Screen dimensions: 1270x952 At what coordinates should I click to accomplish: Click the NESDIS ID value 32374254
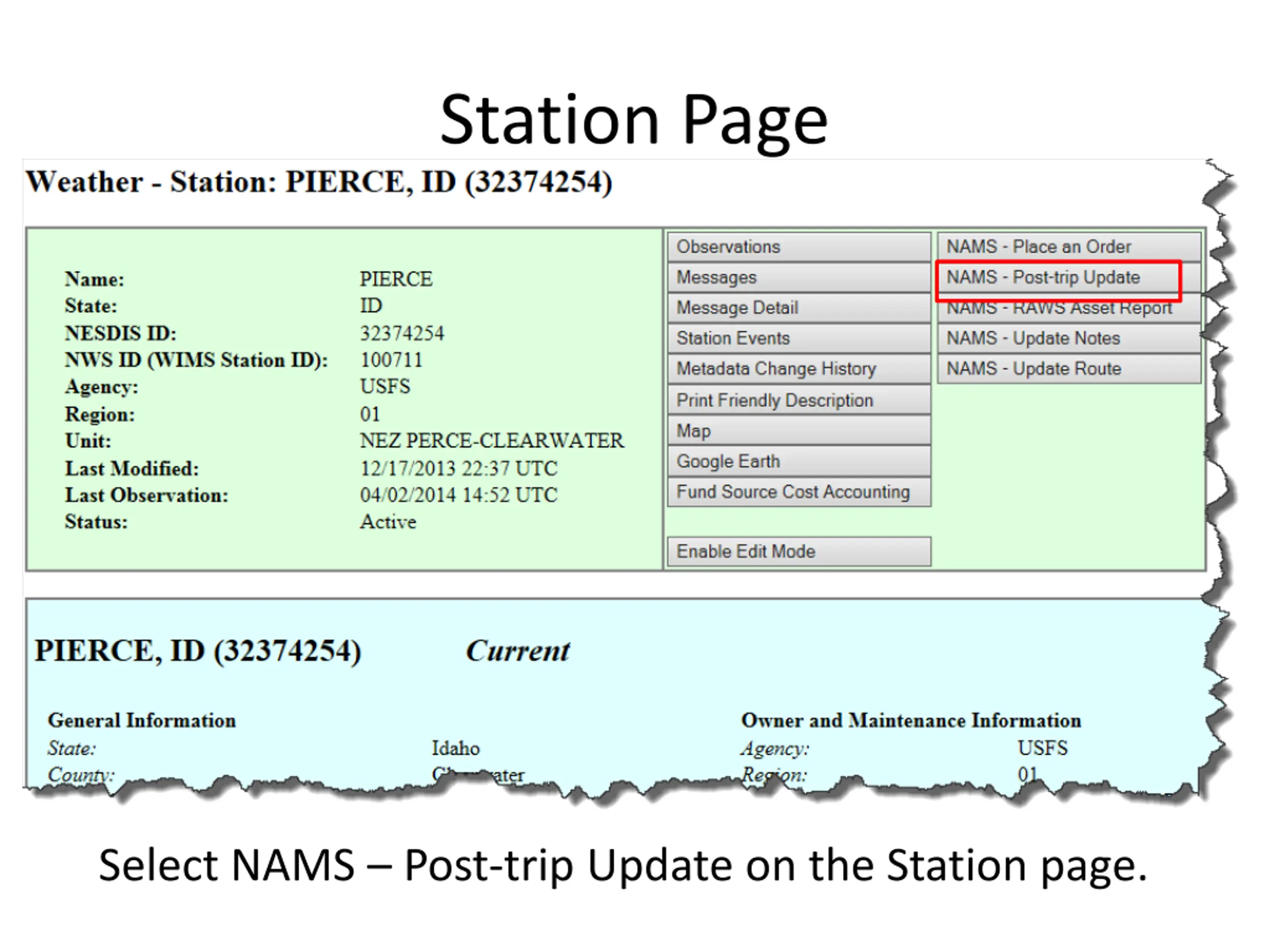[402, 333]
